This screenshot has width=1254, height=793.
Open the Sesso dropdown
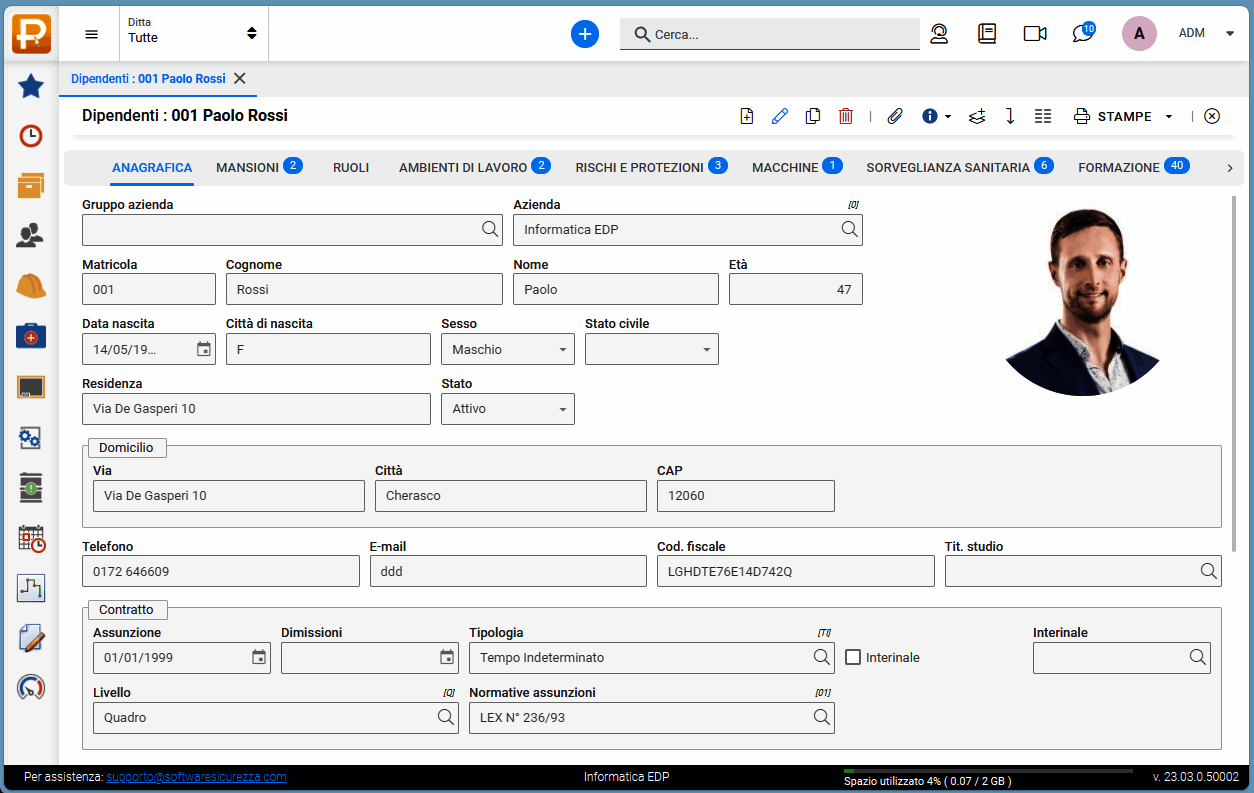508,350
